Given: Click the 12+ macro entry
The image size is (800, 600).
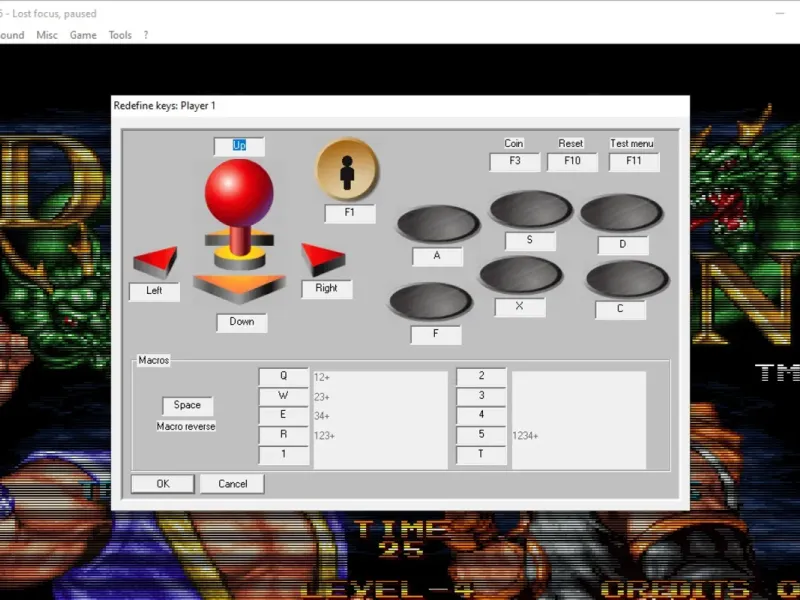Looking at the screenshot, I should (x=322, y=378).
